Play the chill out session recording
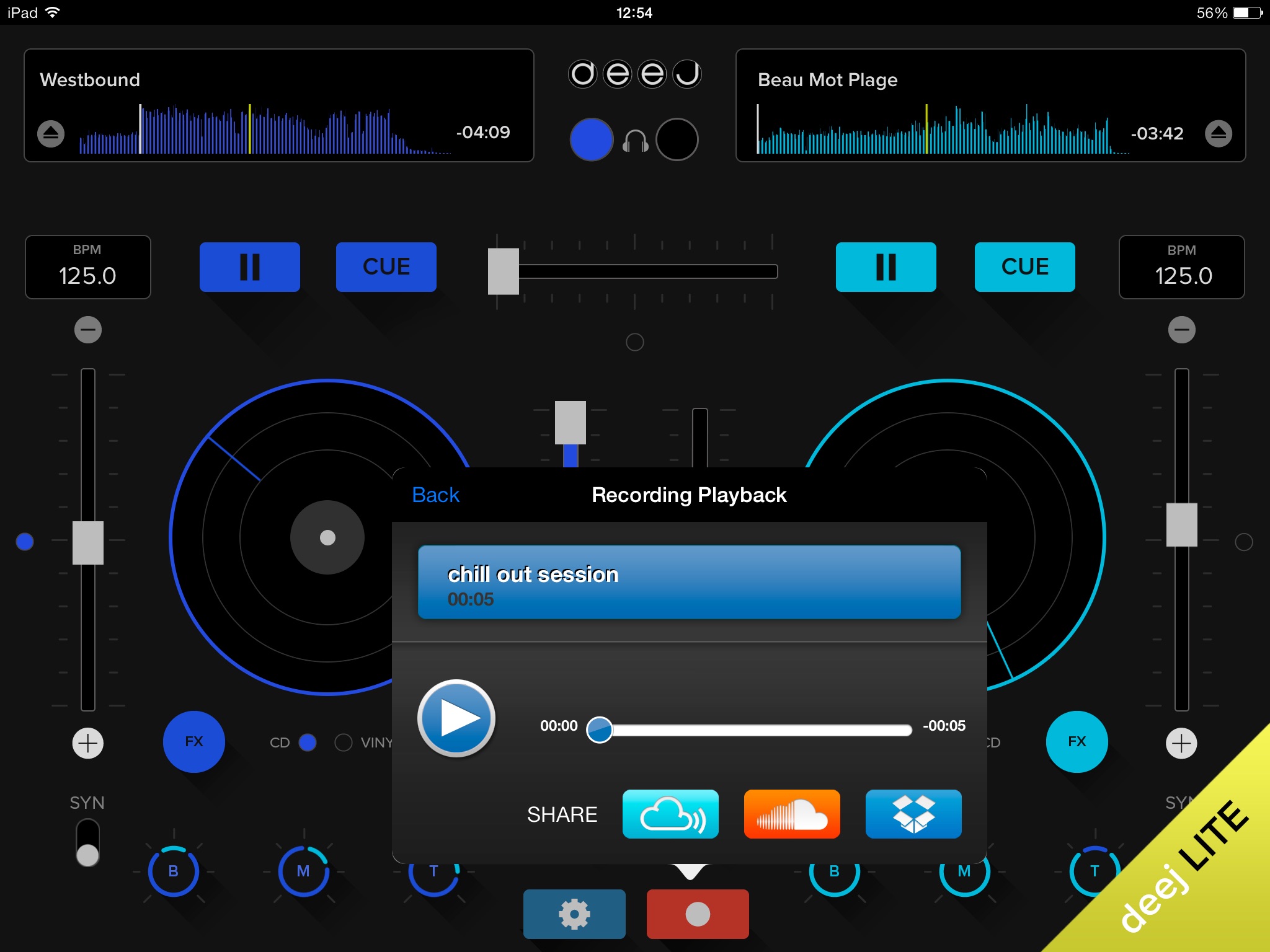 point(456,718)
